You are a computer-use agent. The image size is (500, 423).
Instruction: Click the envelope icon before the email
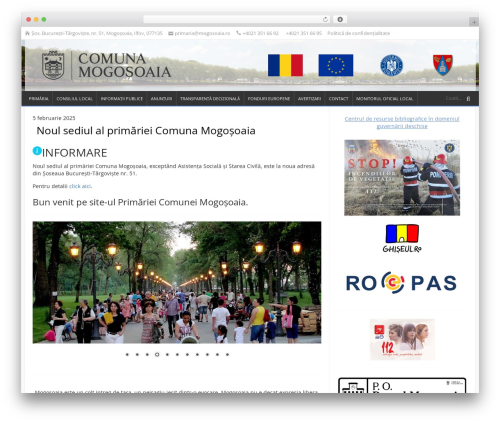pos(171,33)
